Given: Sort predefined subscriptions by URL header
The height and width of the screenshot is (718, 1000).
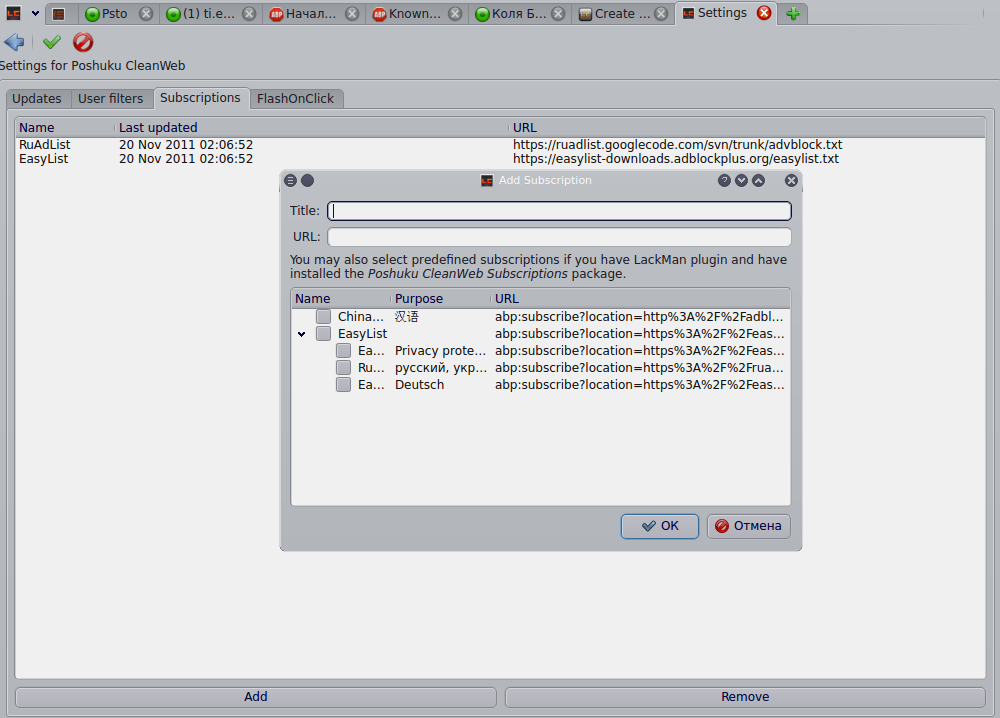Looking at the screenshot, I should [640, 298].
